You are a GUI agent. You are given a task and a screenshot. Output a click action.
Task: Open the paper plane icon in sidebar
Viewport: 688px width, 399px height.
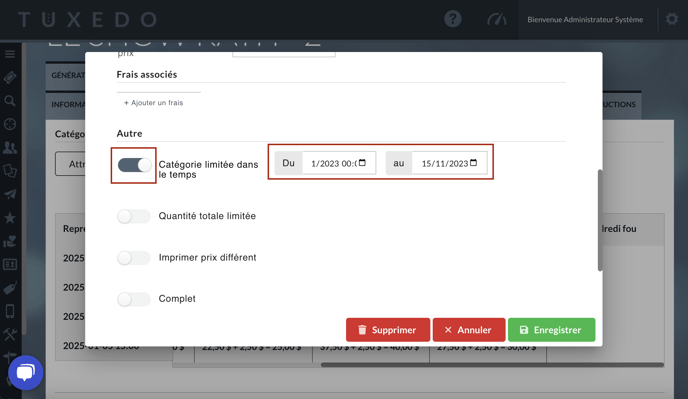(x=10, y=194)
